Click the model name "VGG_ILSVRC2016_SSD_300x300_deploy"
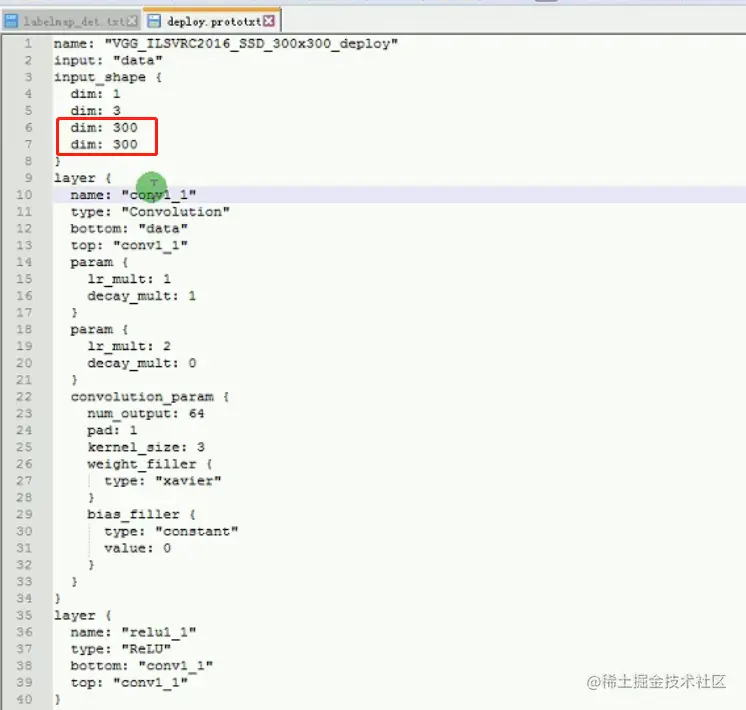The height and width of the screenshot is (710, 746). click(x=251, y=44)
